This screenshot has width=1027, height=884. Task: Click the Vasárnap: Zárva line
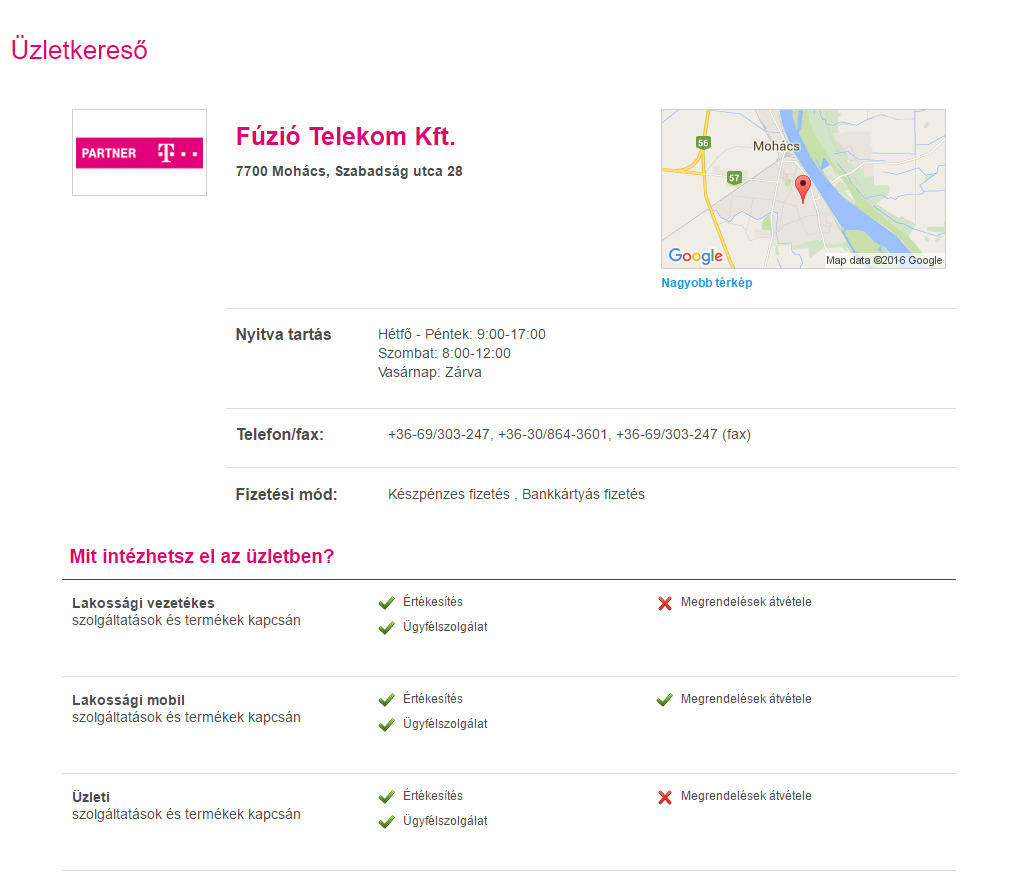coord(430,373)
